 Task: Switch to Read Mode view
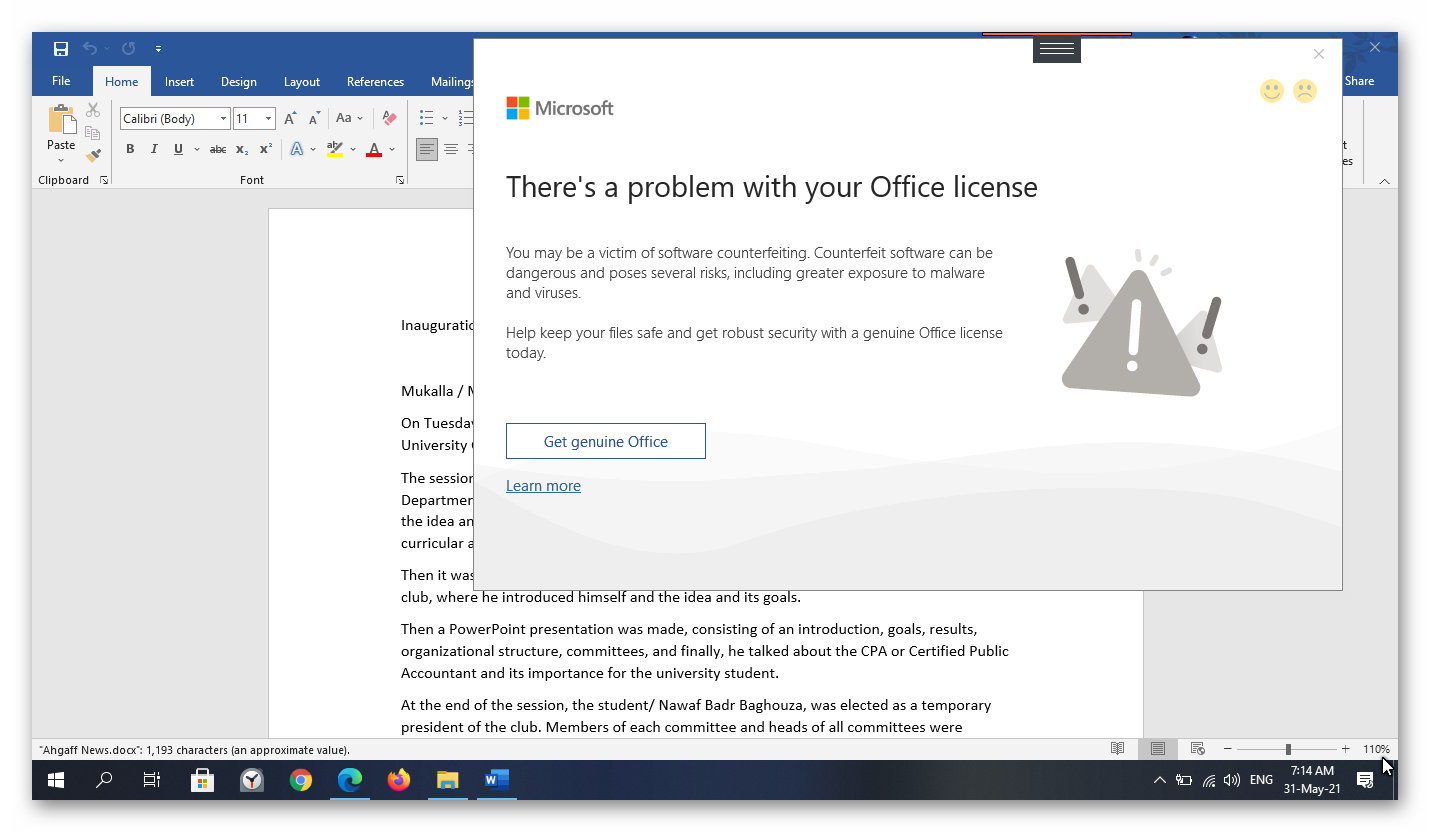[x=1118, y=749]
